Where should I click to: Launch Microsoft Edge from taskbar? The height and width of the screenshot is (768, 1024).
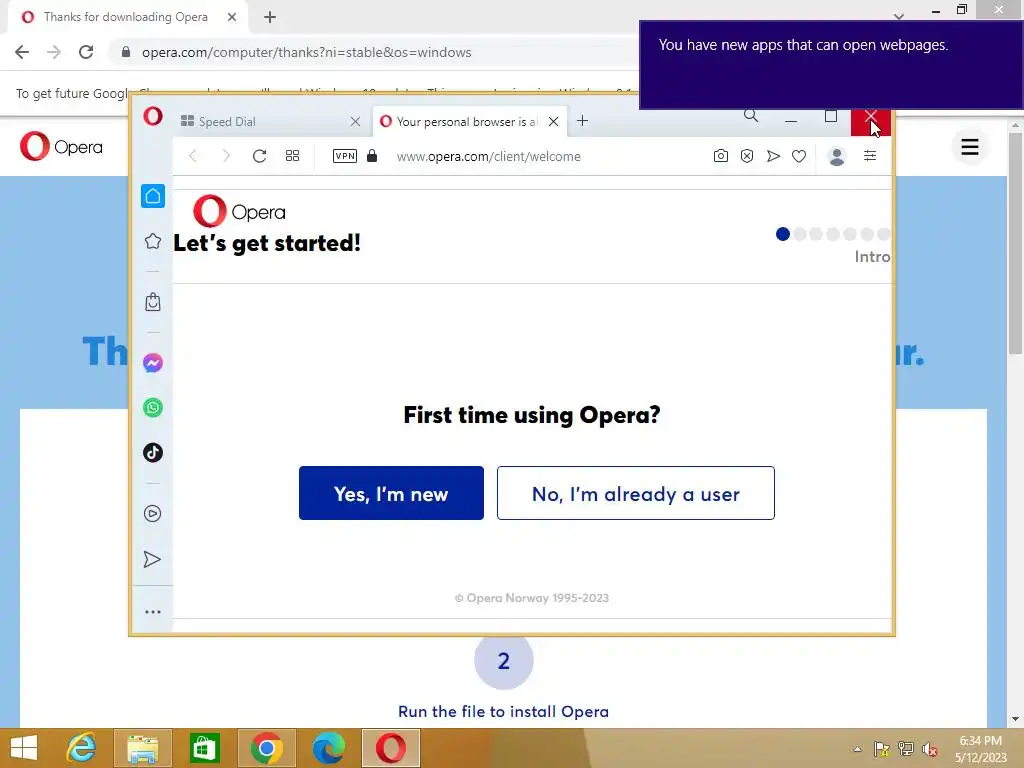point(328,748)
